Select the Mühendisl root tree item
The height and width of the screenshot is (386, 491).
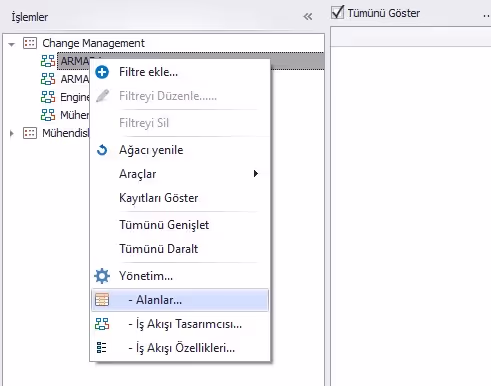[x=66, y=133]
